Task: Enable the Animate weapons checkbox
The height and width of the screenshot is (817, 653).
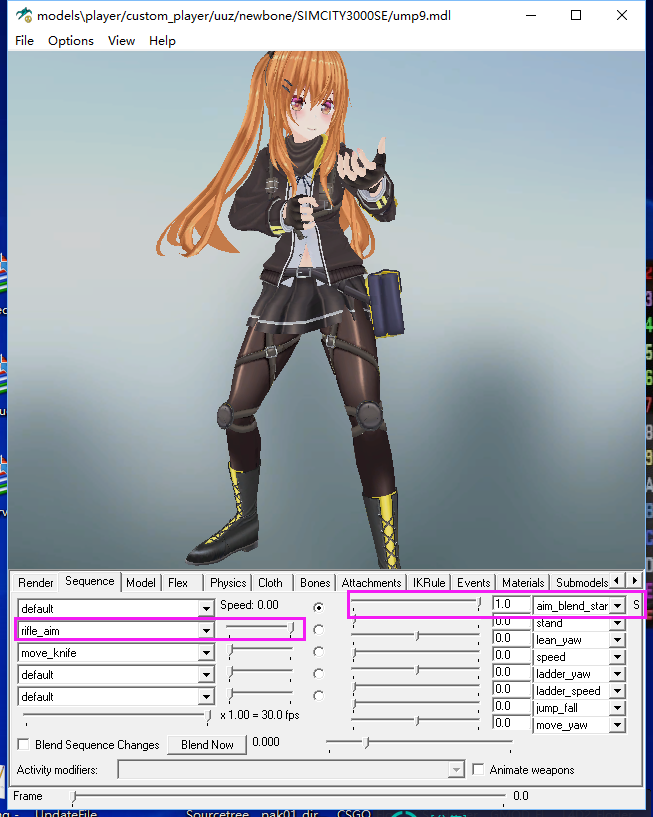Action: pyautogui.click(x=478, y=769)
